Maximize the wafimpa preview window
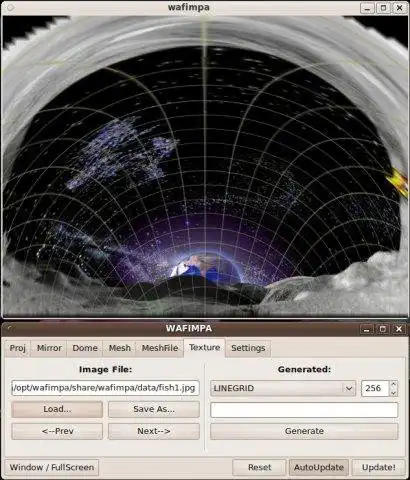 (383, 8)
